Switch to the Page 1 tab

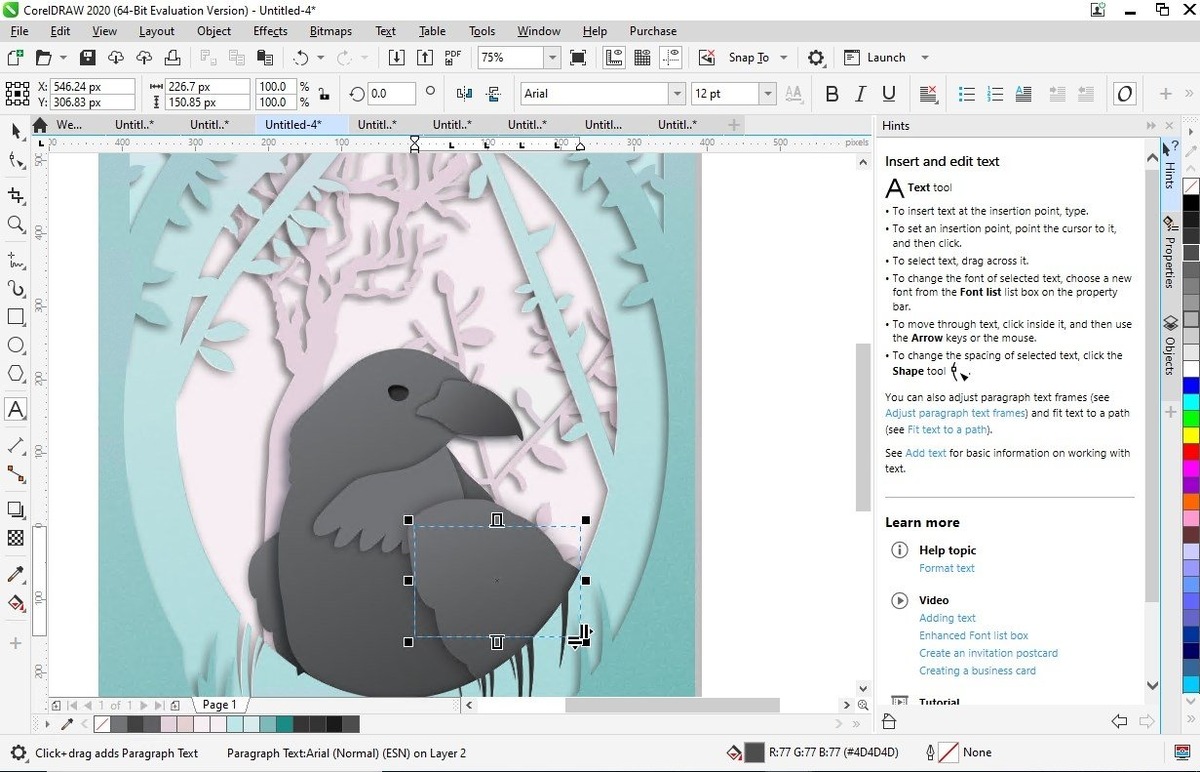point(219,705)
